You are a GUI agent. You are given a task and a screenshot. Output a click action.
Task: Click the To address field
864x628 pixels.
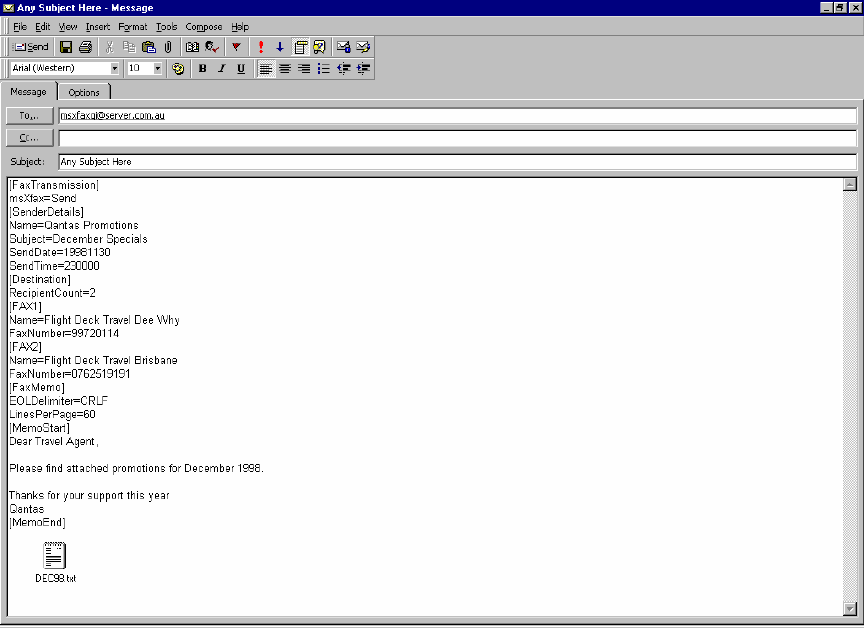point(457,116)
